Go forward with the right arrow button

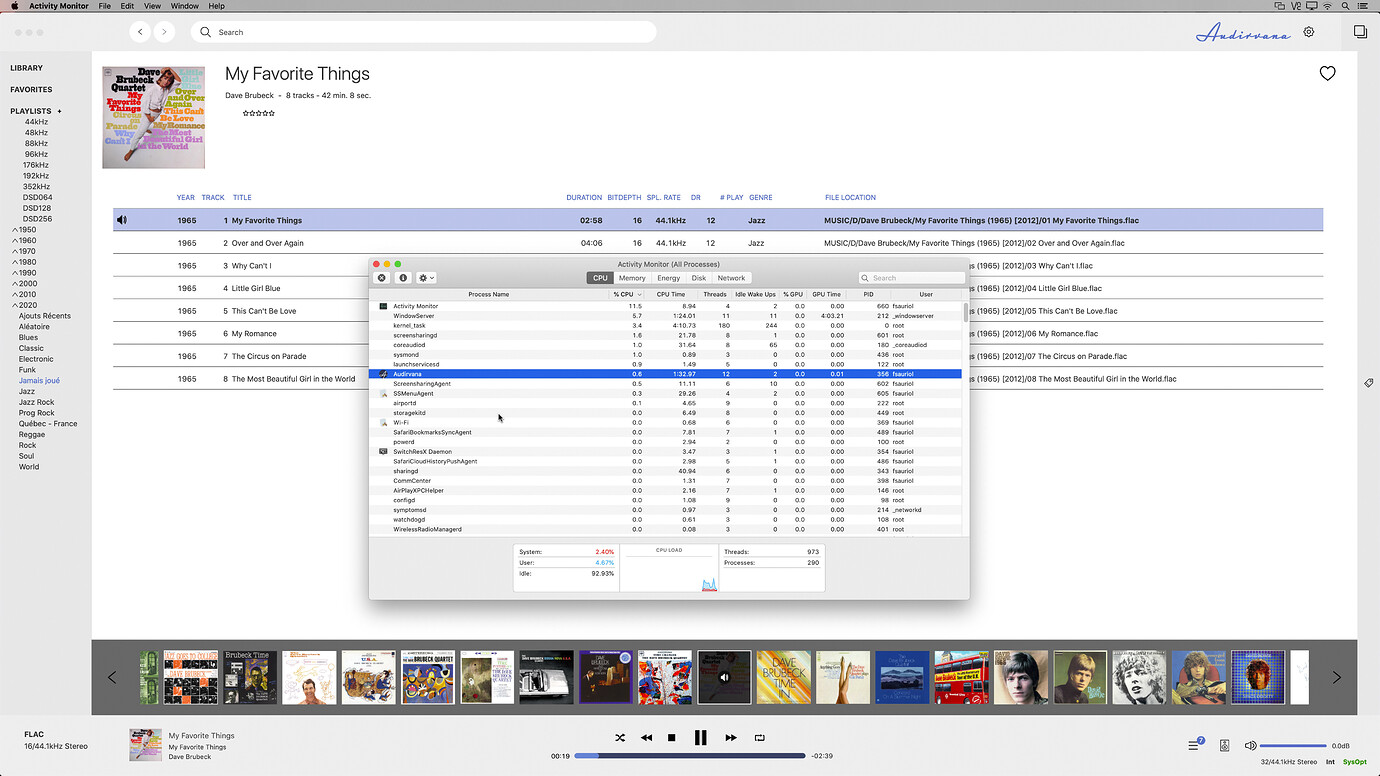coord(164,32)
